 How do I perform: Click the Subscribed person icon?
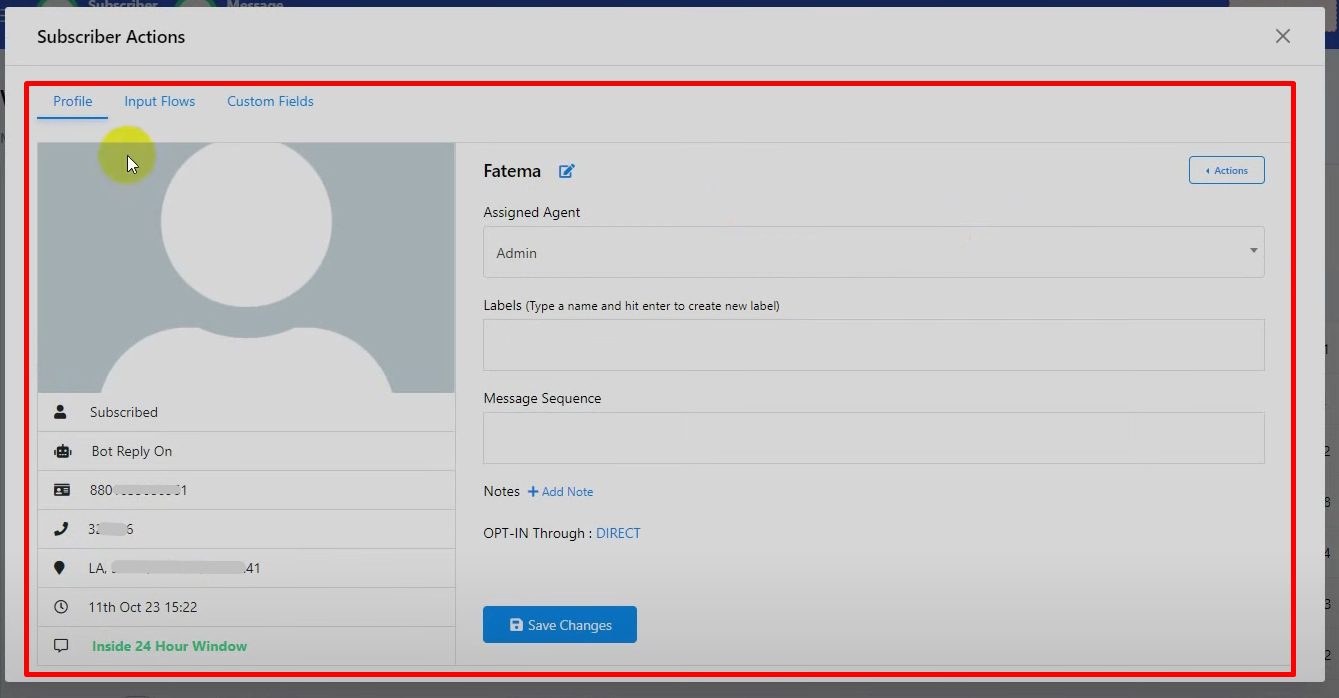tap(61, 412)
